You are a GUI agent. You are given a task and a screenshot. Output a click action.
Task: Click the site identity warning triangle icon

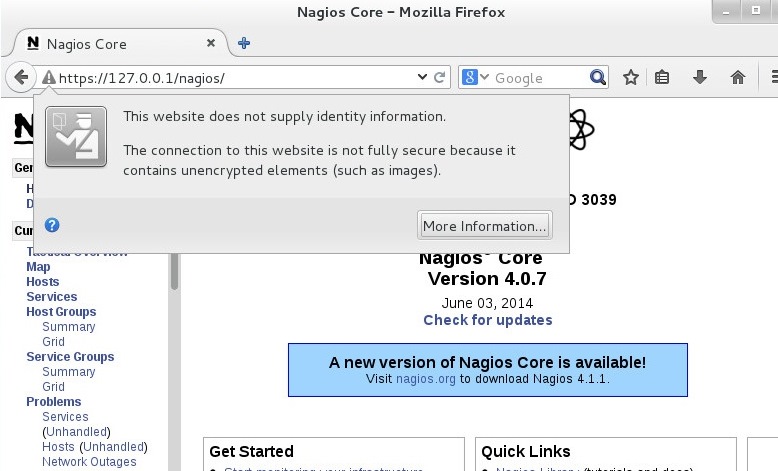pos(48,78)
